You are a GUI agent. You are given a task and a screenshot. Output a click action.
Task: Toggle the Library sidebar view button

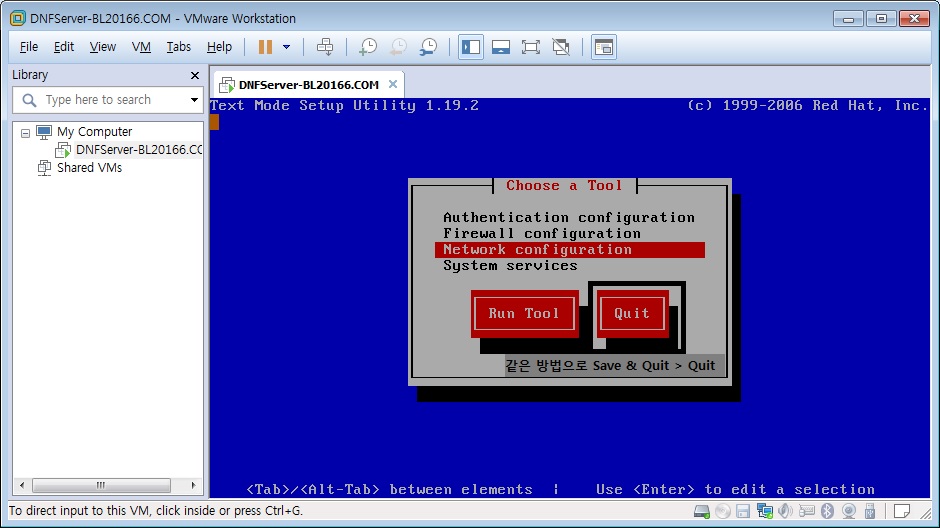[471, 47]
